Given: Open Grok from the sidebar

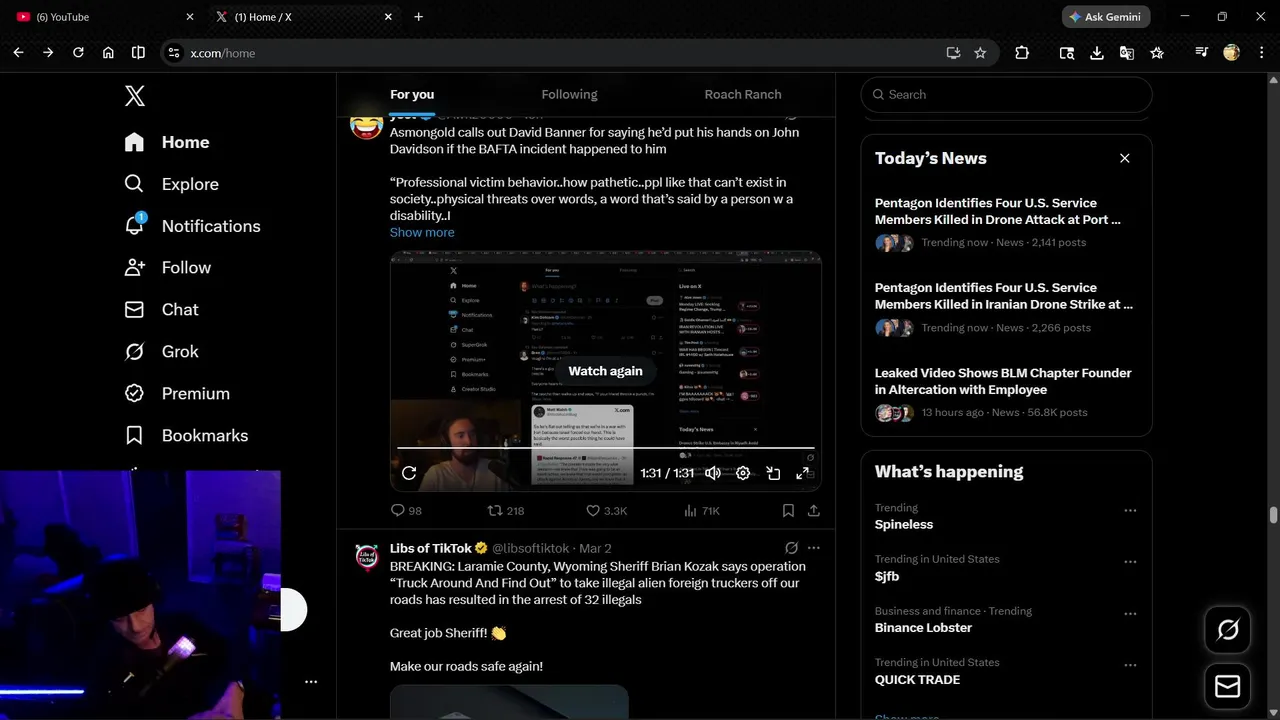Looking at the screenshot, I should click(161, 352).
